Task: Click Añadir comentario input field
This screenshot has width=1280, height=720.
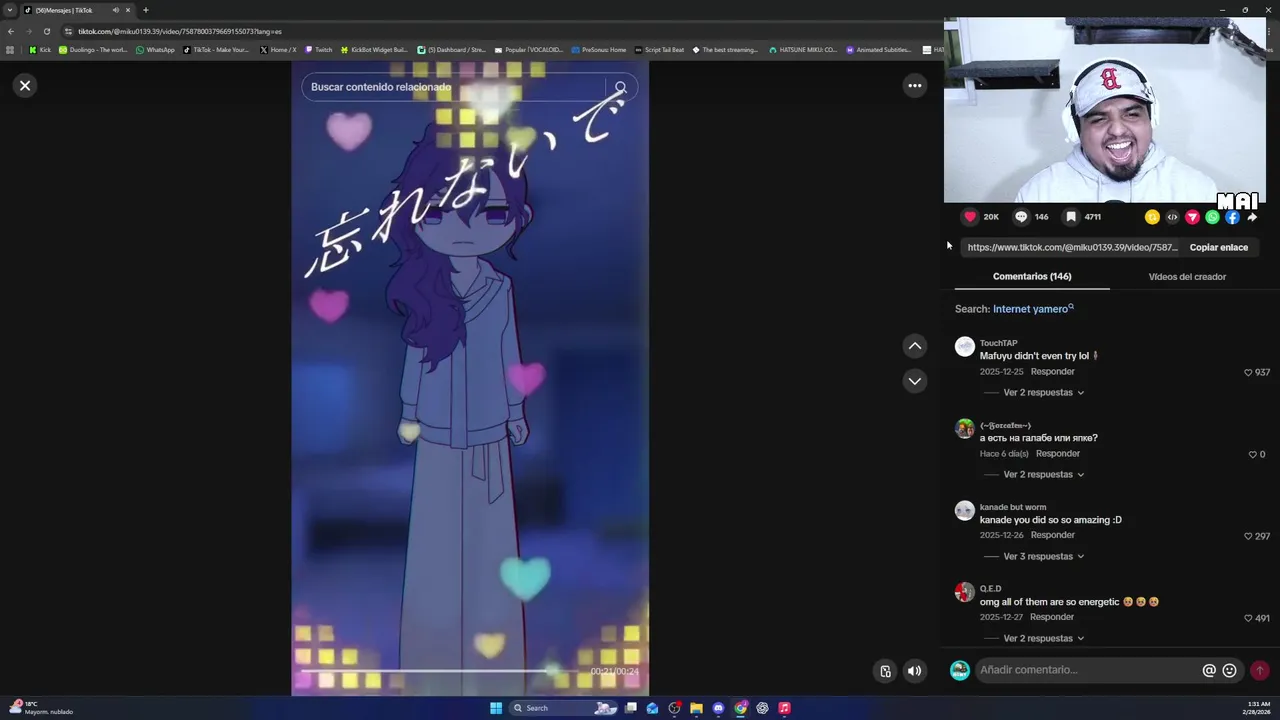Action: [x=1087, y=670]
